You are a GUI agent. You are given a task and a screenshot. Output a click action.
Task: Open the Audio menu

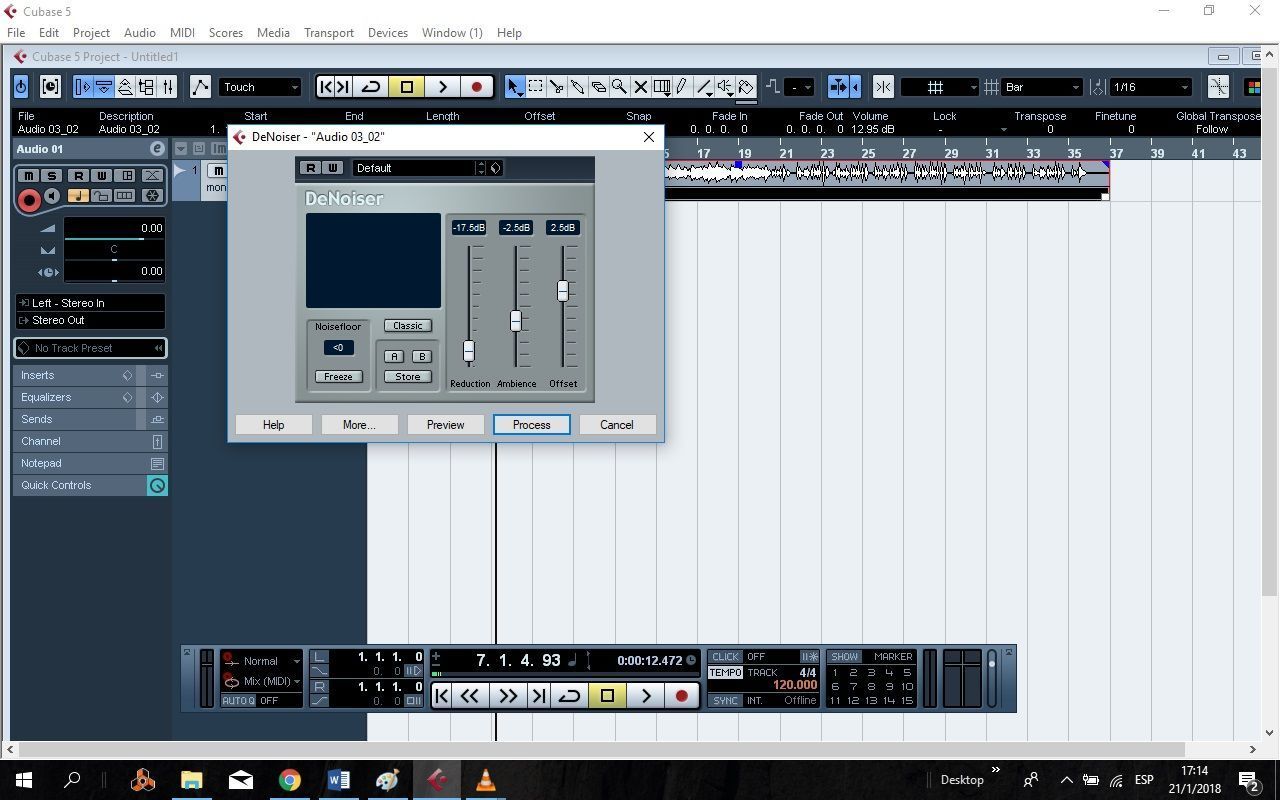(139, 32)
